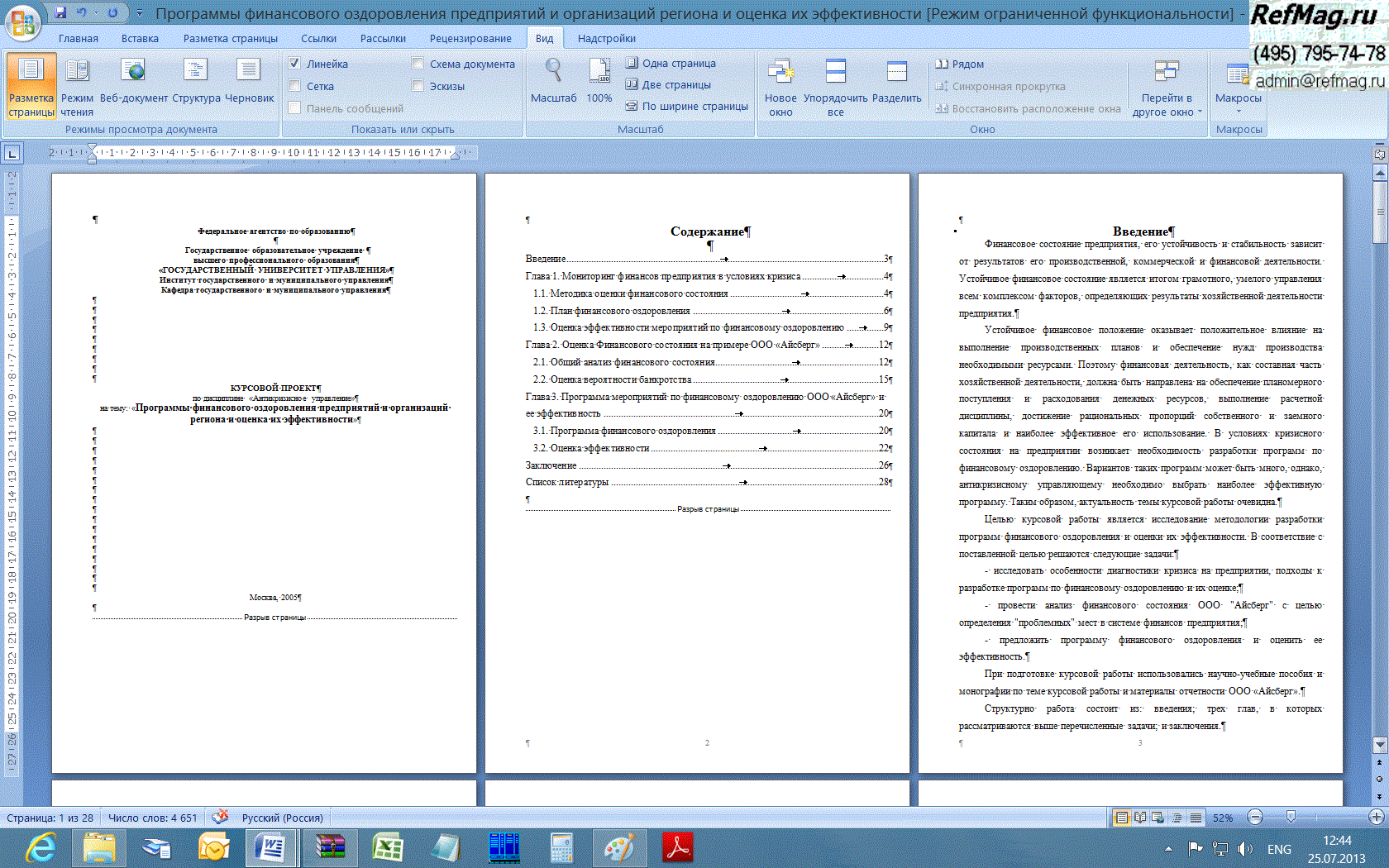Open Quick Access Toolbar customize arrow
Image resolution: width=1389 pixels, height=868 pixels.
click(x=140, y=13)
